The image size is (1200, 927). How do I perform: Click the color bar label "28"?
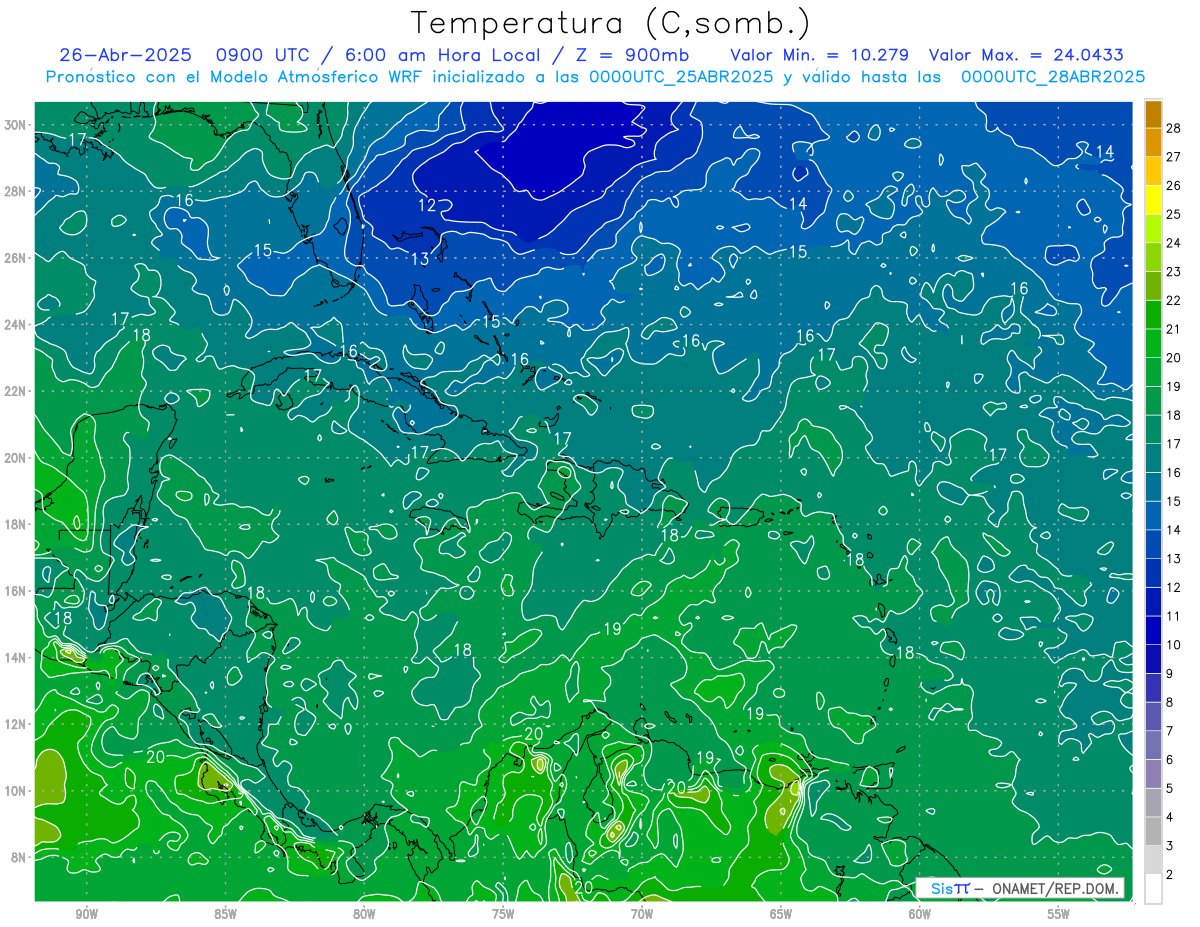click(1174, 127)
